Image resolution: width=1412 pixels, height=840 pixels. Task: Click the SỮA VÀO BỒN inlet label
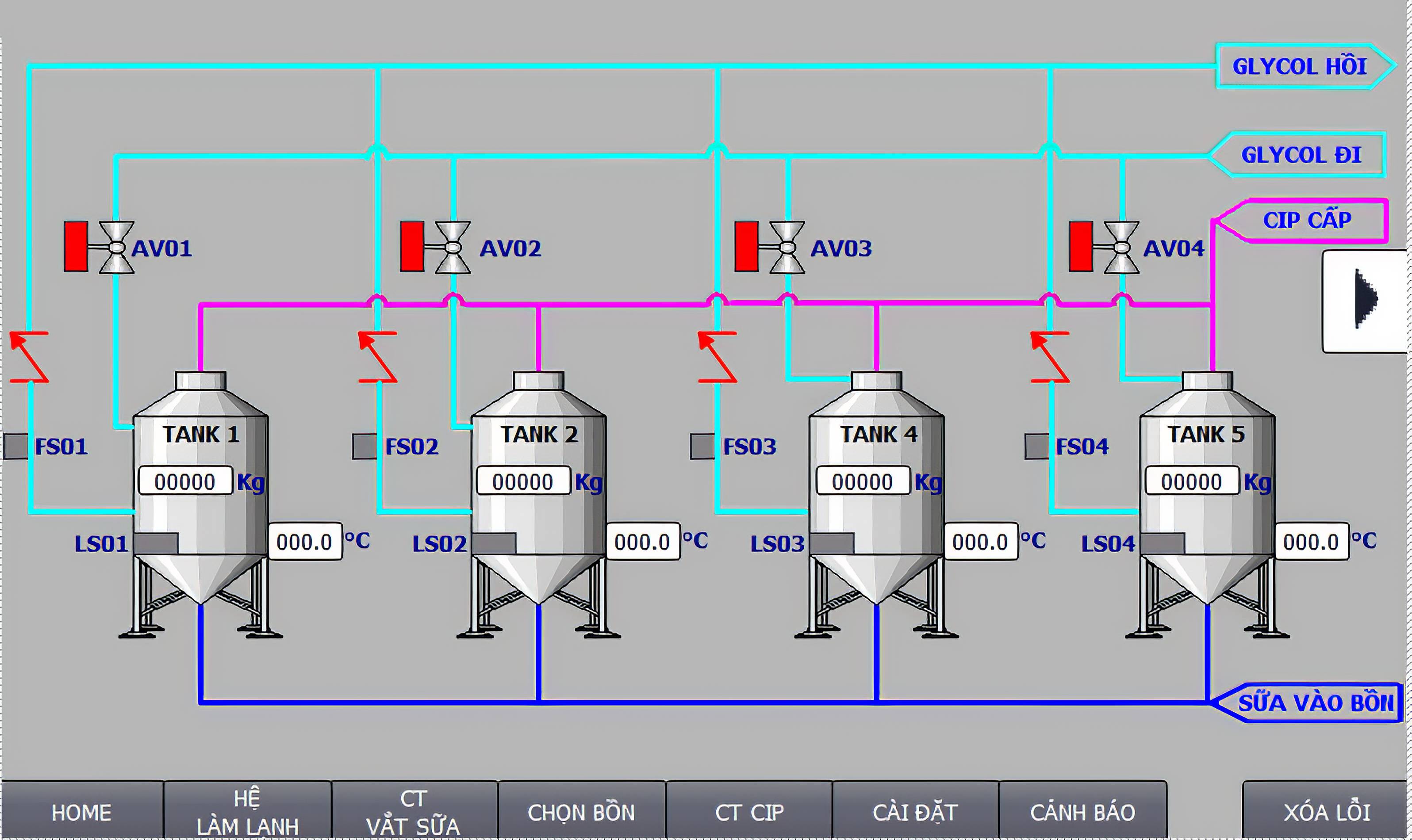(1307, 703)
